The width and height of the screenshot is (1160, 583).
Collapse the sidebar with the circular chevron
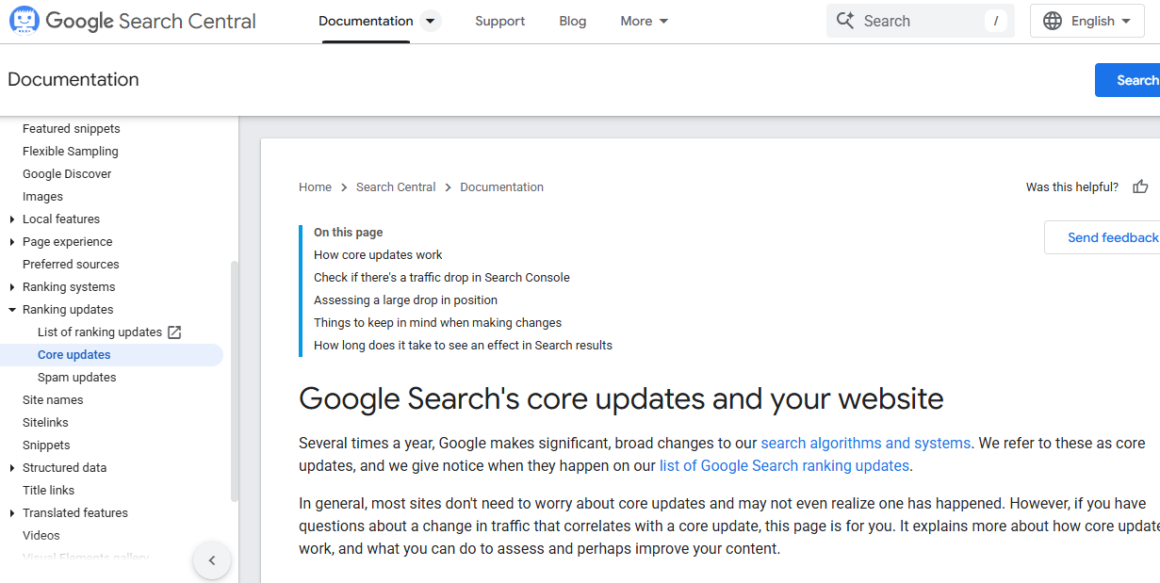pos(212,560)
